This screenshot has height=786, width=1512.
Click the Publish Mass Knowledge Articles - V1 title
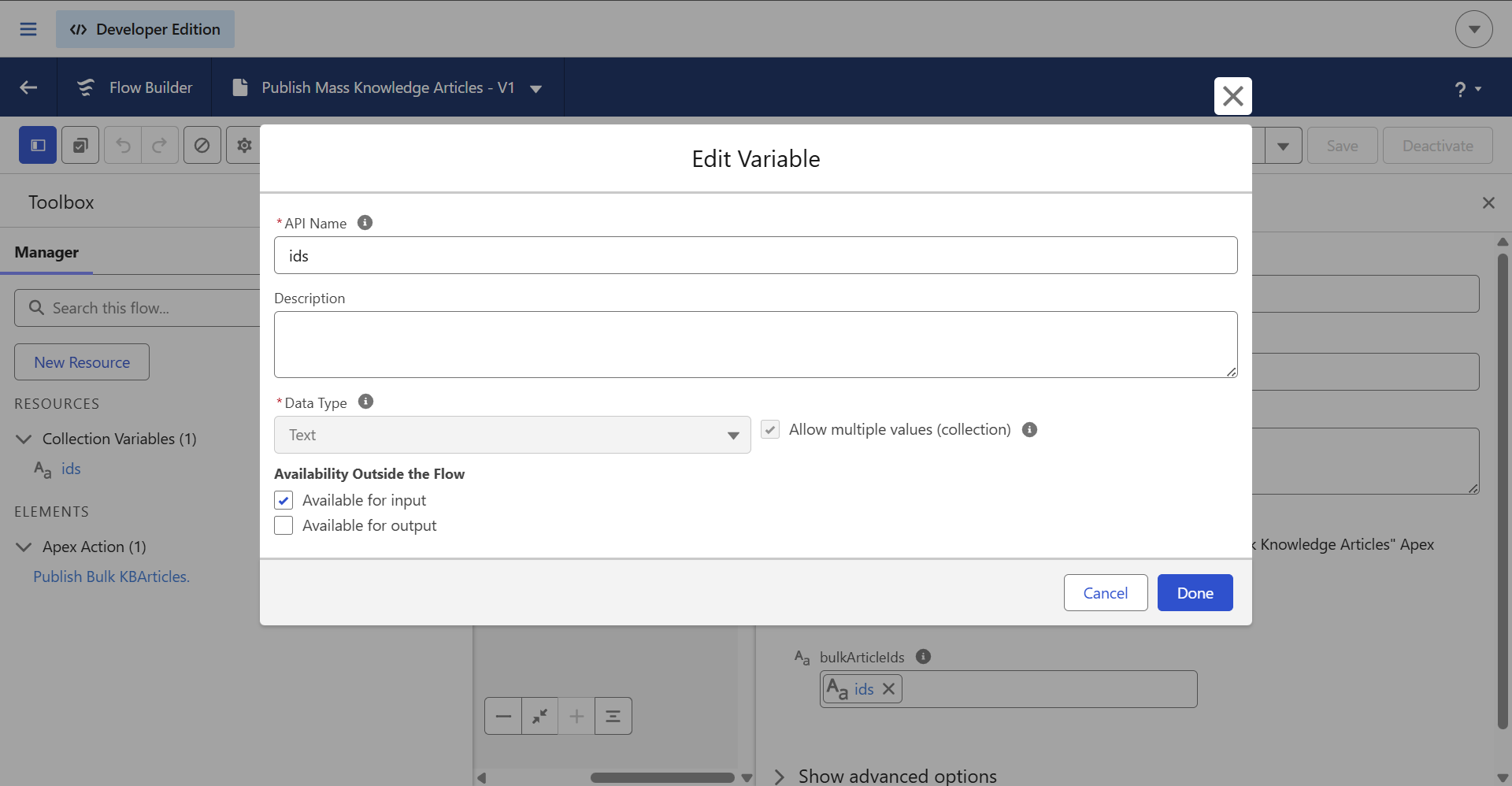[387, 87]
